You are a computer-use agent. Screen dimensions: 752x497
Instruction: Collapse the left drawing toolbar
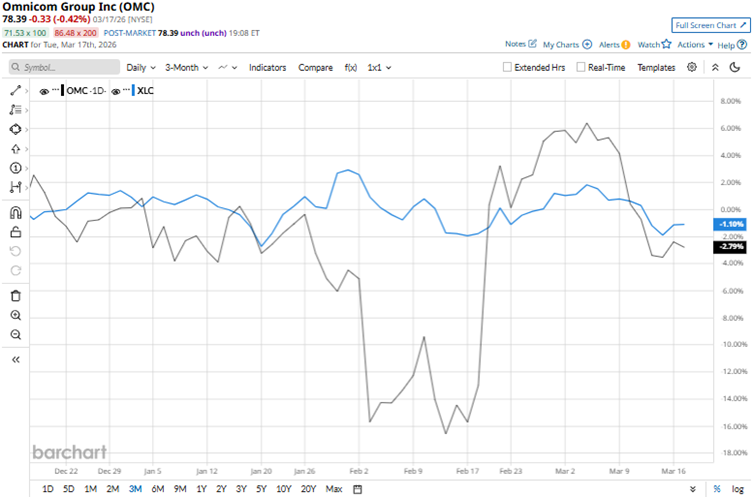15,360
